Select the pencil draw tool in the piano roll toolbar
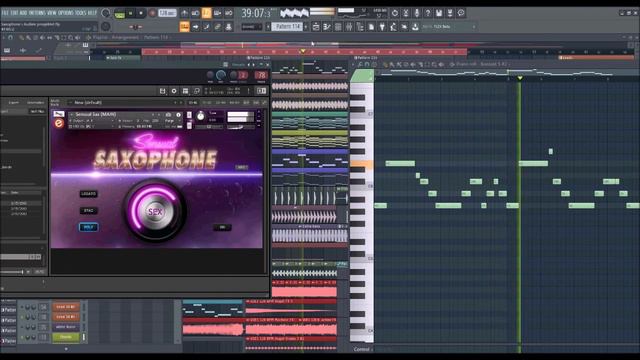The height and width of the screenshot is (360, 640). pyautogui.click(x=385, y=64)
